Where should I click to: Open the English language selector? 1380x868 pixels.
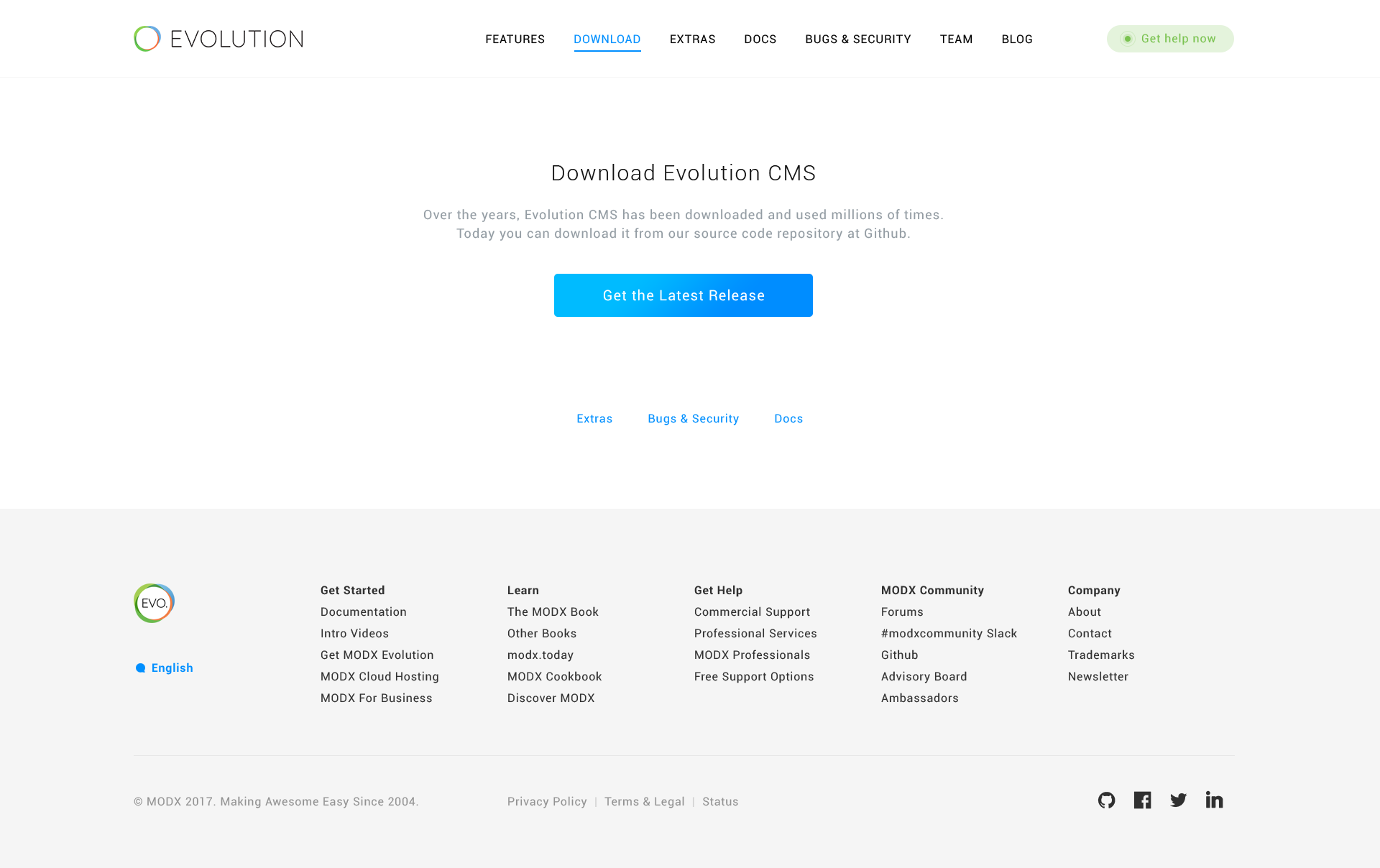pyautogui.click(x=172, y=668)
